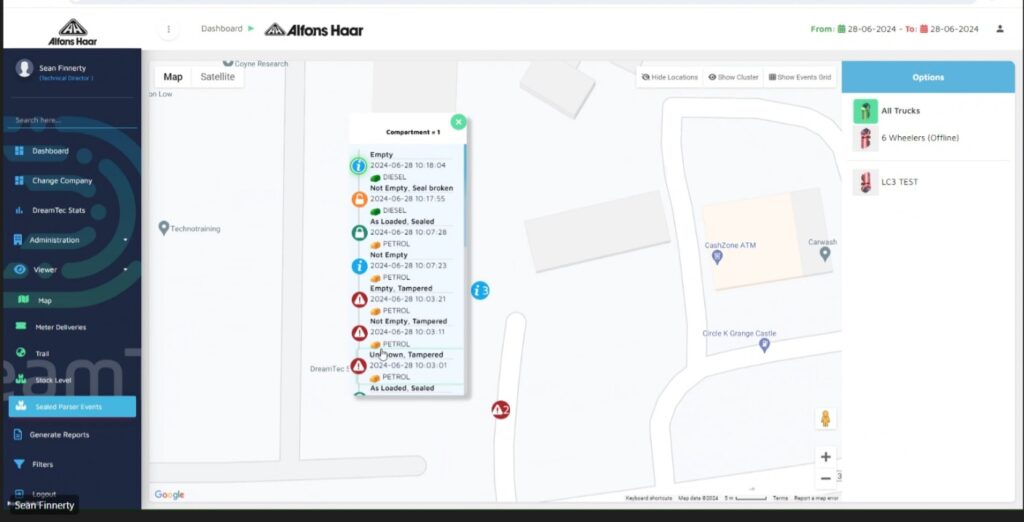This screenshot has width=1024, height=522.
Task: Select the LC3 TEST truck
Action: click(899, 182)
